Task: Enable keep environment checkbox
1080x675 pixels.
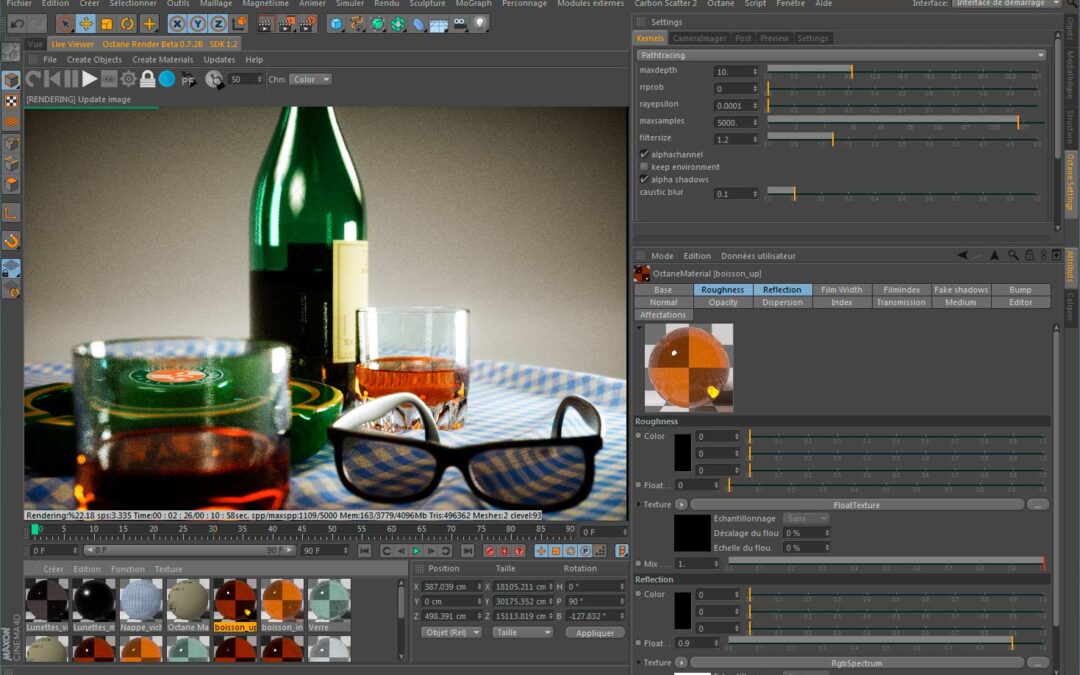Action: point(644,167)
